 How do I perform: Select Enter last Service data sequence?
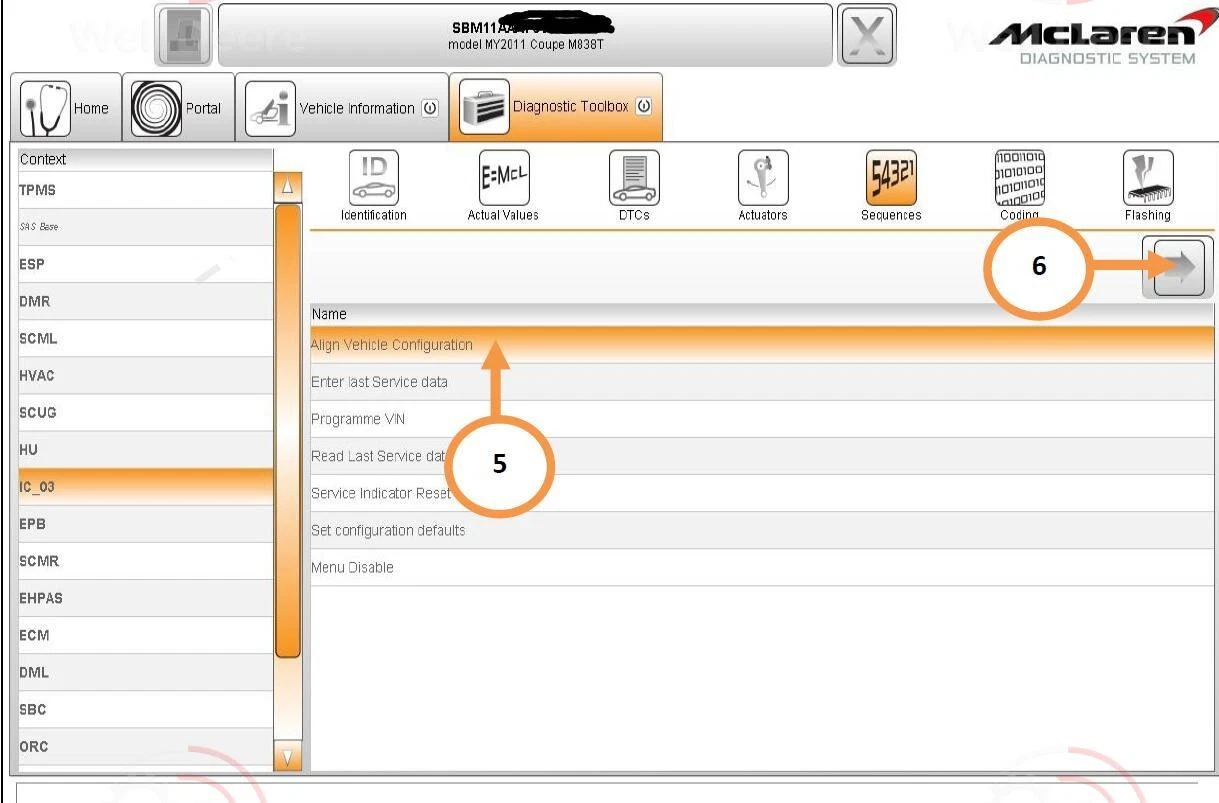tap(762, 382)
